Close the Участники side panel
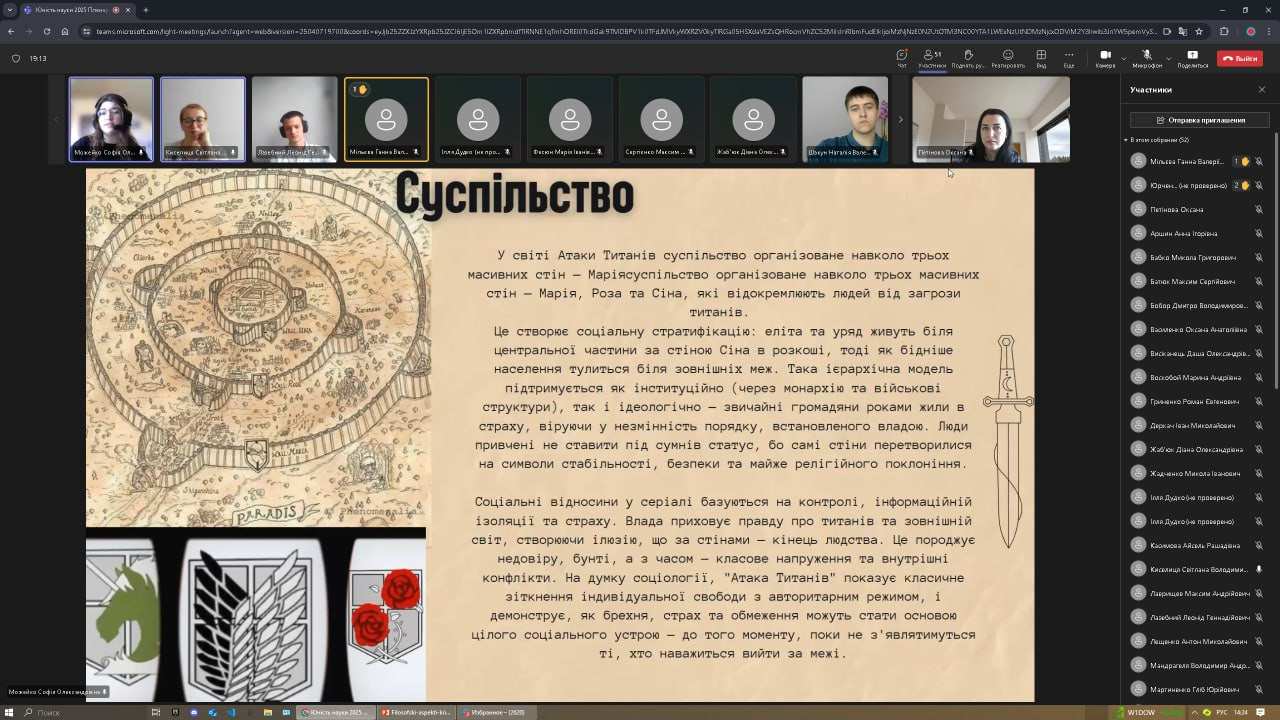Viewport: 1280px width, 720px height. (x=1261, y=90)
